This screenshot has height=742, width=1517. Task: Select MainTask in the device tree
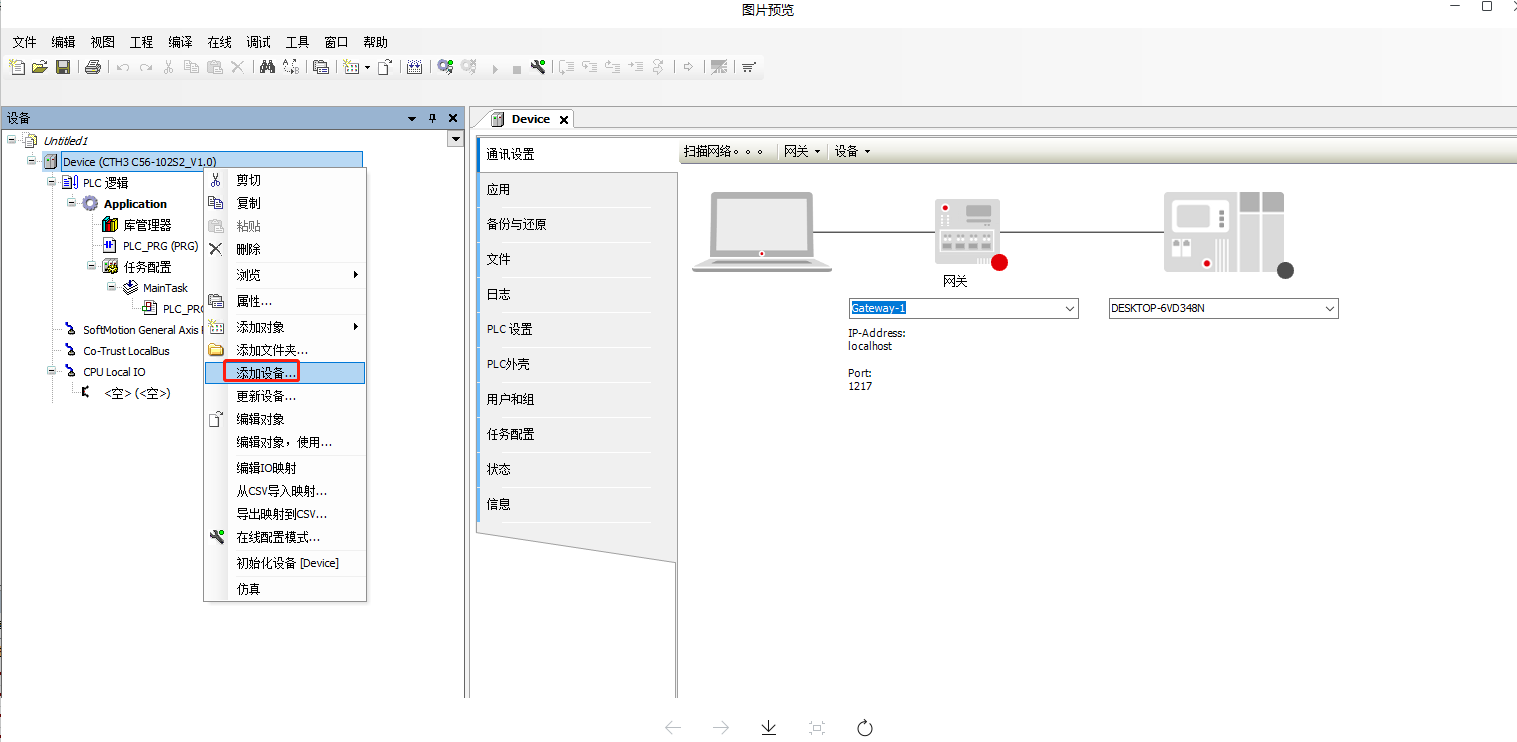point(165,288)
